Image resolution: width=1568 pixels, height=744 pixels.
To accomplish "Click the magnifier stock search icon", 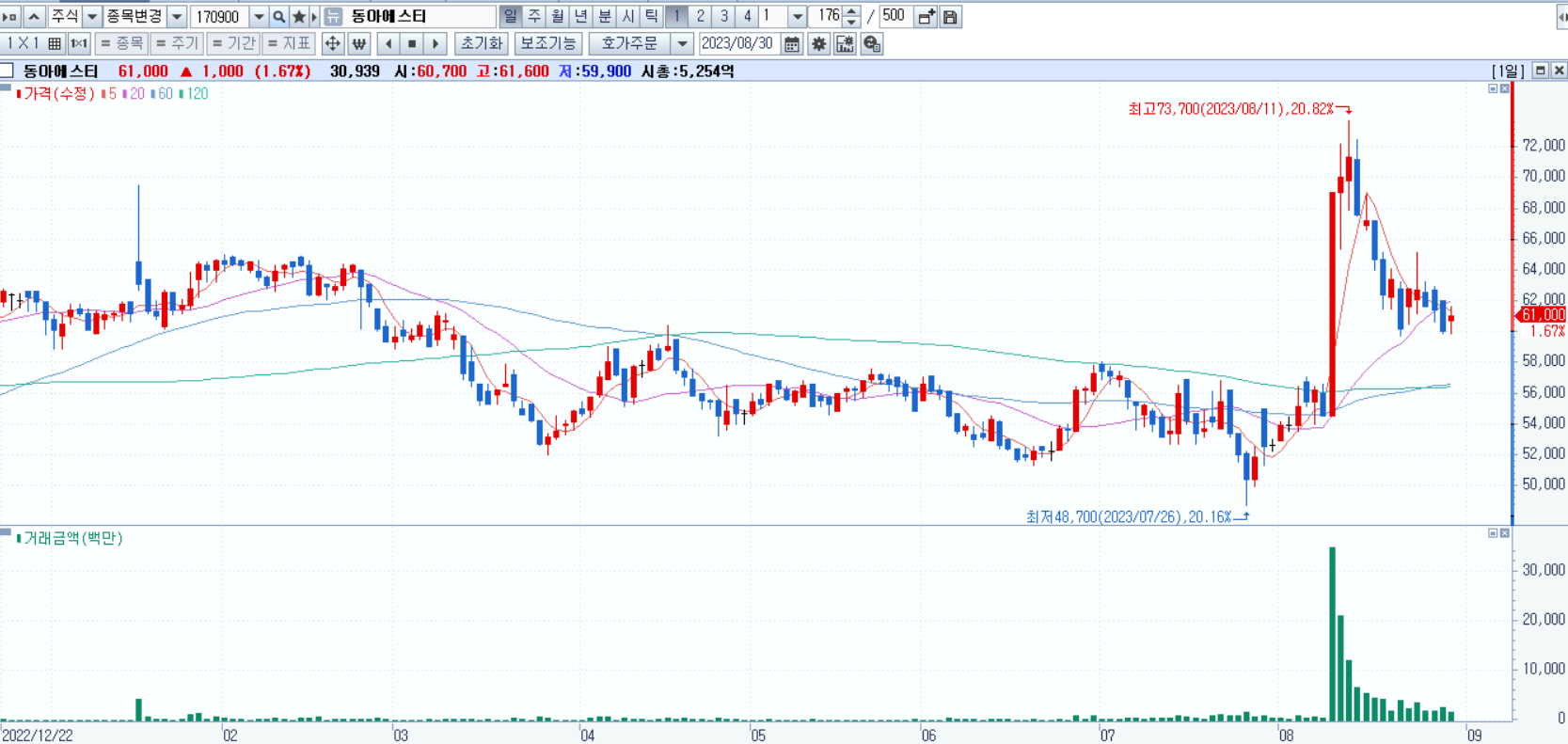I will point(279,17).
